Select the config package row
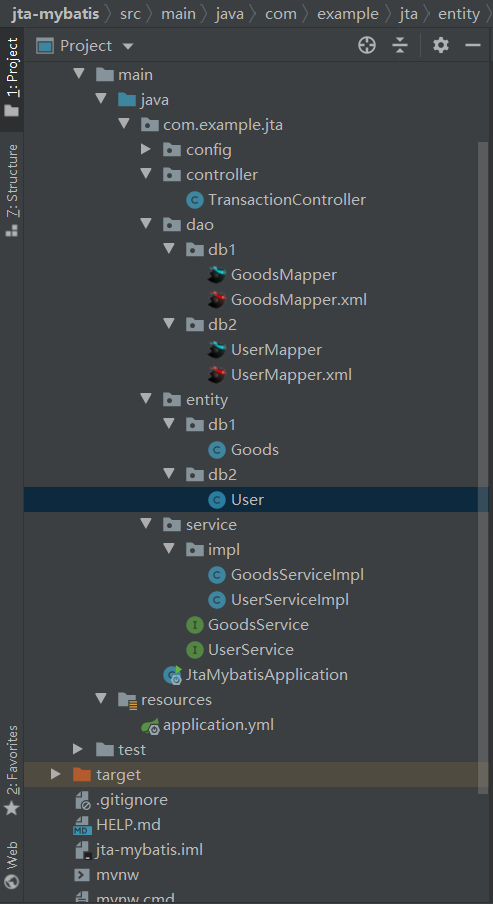This screenshot has width=493, height=904. [x=257, y=150]
